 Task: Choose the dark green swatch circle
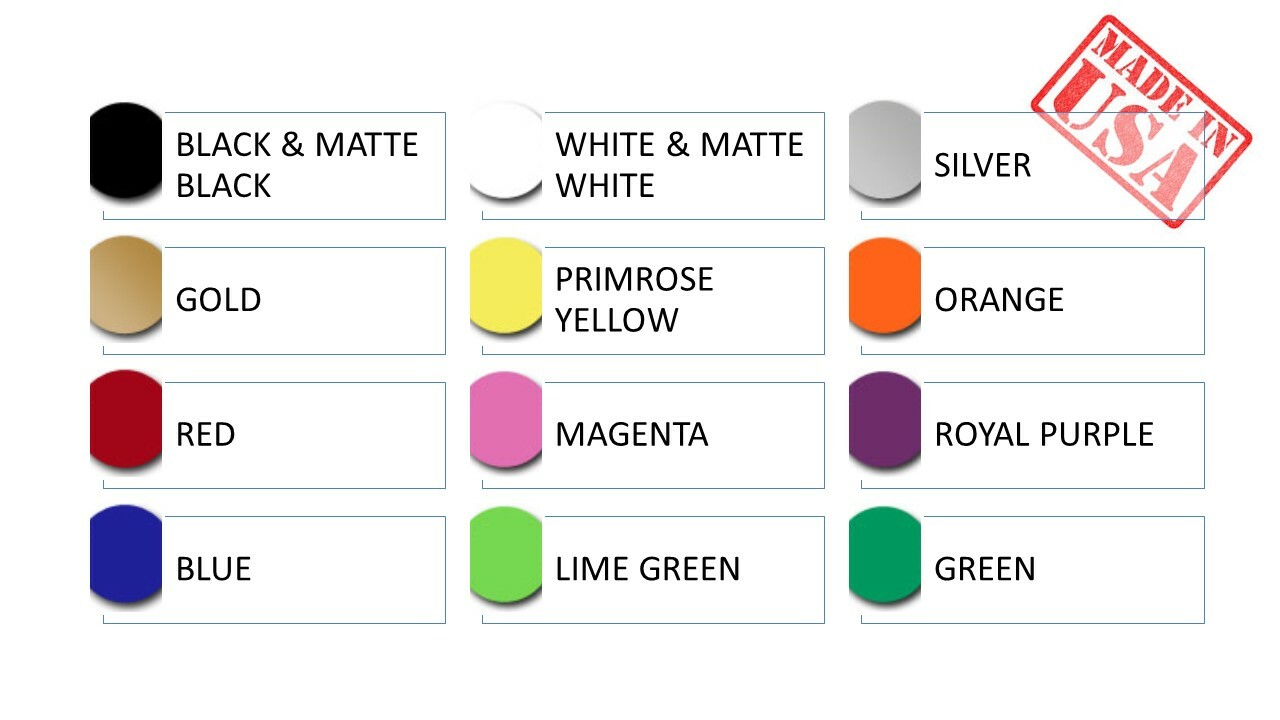tap(885, 554)
